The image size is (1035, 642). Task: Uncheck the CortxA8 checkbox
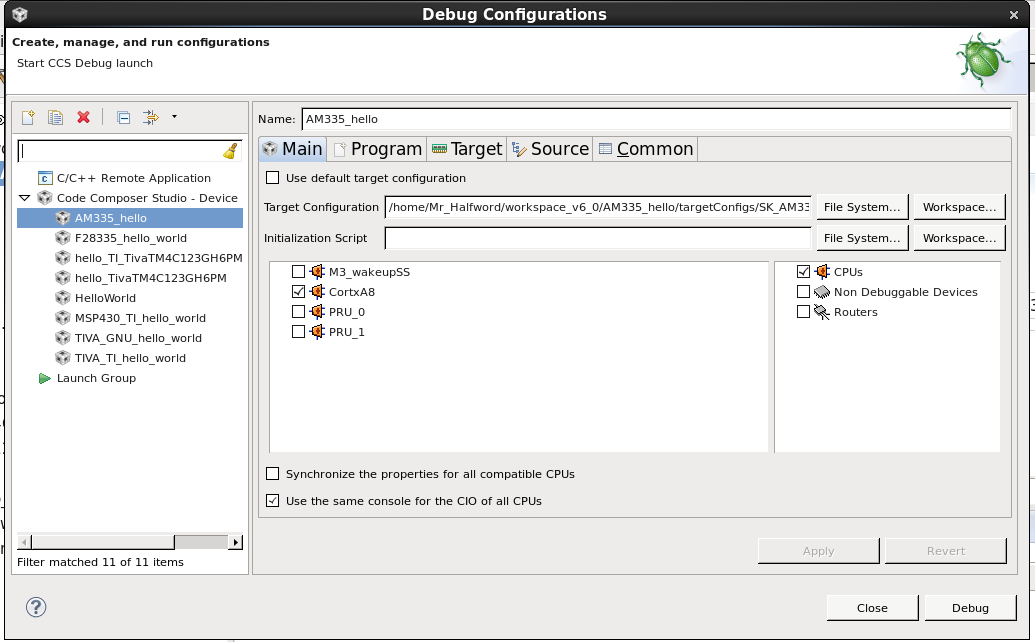point(298,292)
